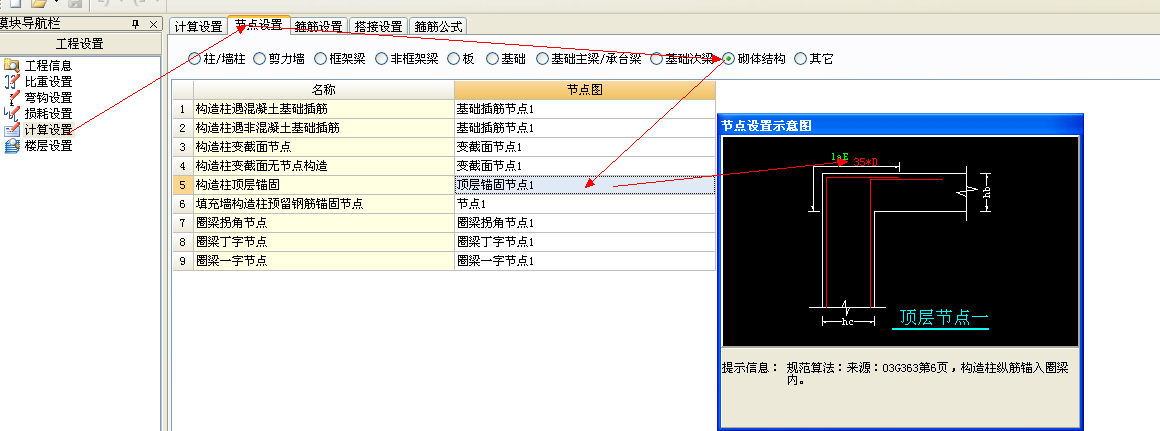Click the 比重设置 icon

point(12,81)
